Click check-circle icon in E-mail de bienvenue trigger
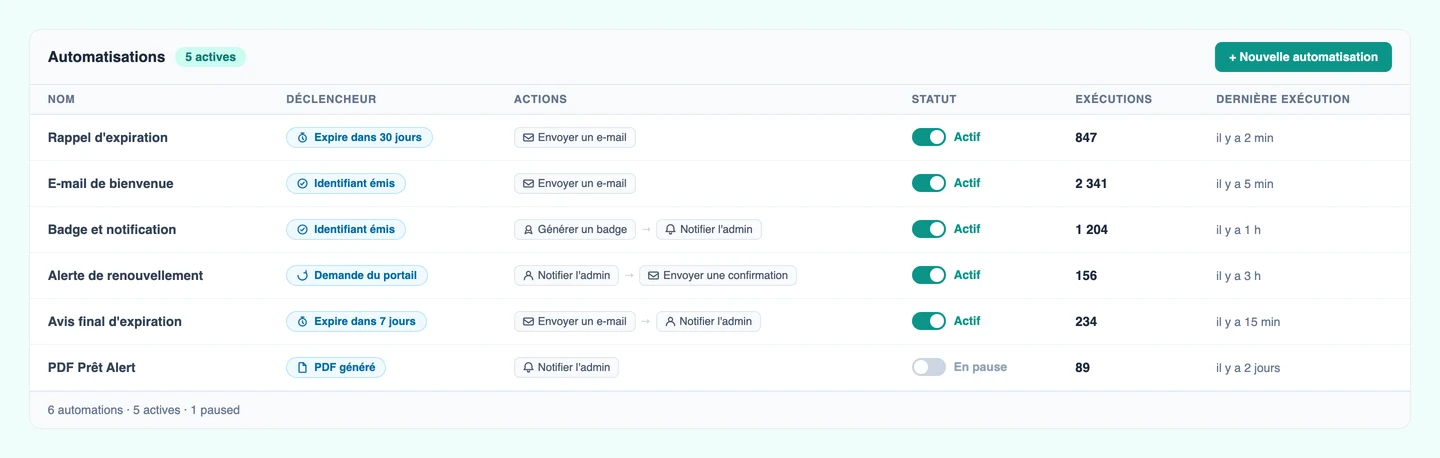Image resolution: width=1440 pixels, height=458 pixels. [302, 184]
